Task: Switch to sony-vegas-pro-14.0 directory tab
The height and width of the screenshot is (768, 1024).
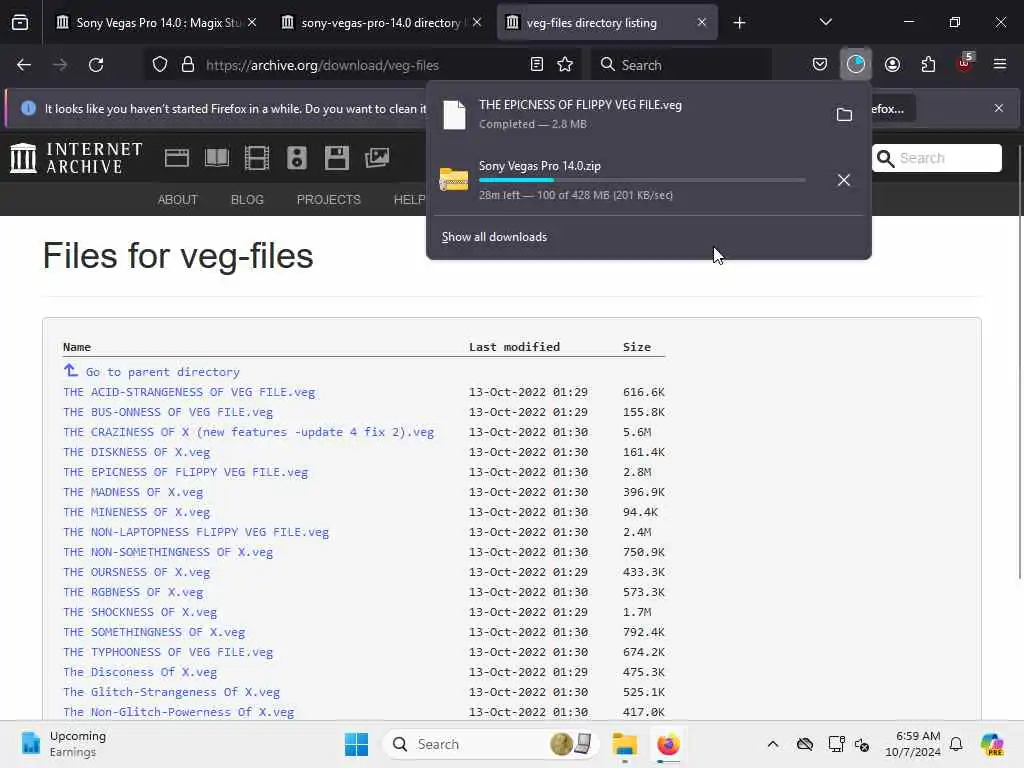Action: pos(381,23)
